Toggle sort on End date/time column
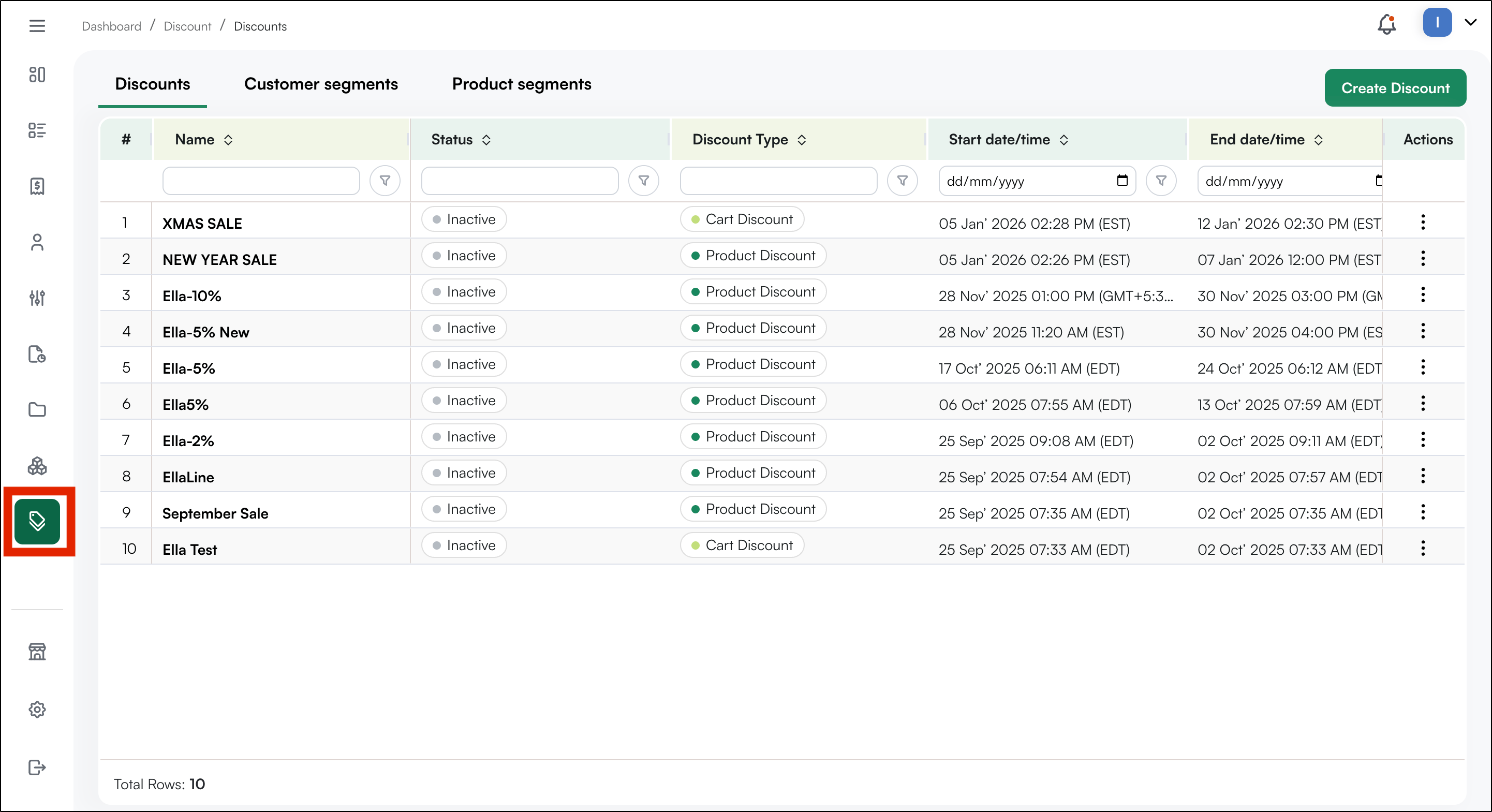This screenshot has width=1492, height=812. pos(1318,140)
